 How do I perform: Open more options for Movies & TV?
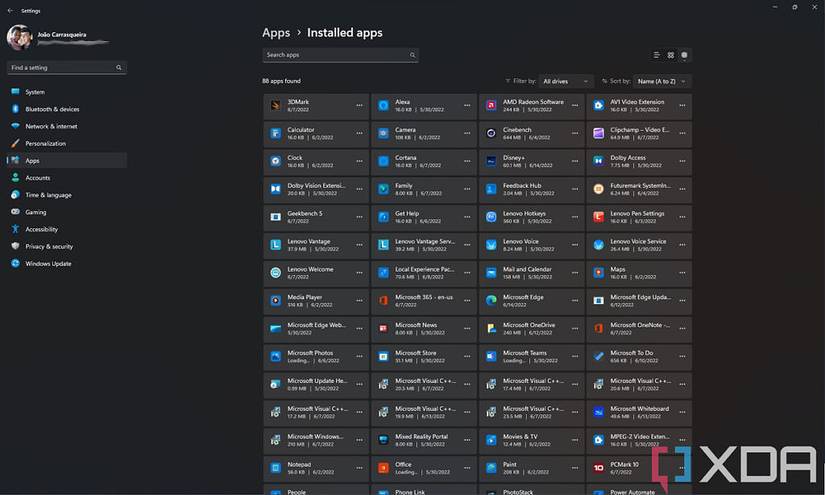coord(575,440)
